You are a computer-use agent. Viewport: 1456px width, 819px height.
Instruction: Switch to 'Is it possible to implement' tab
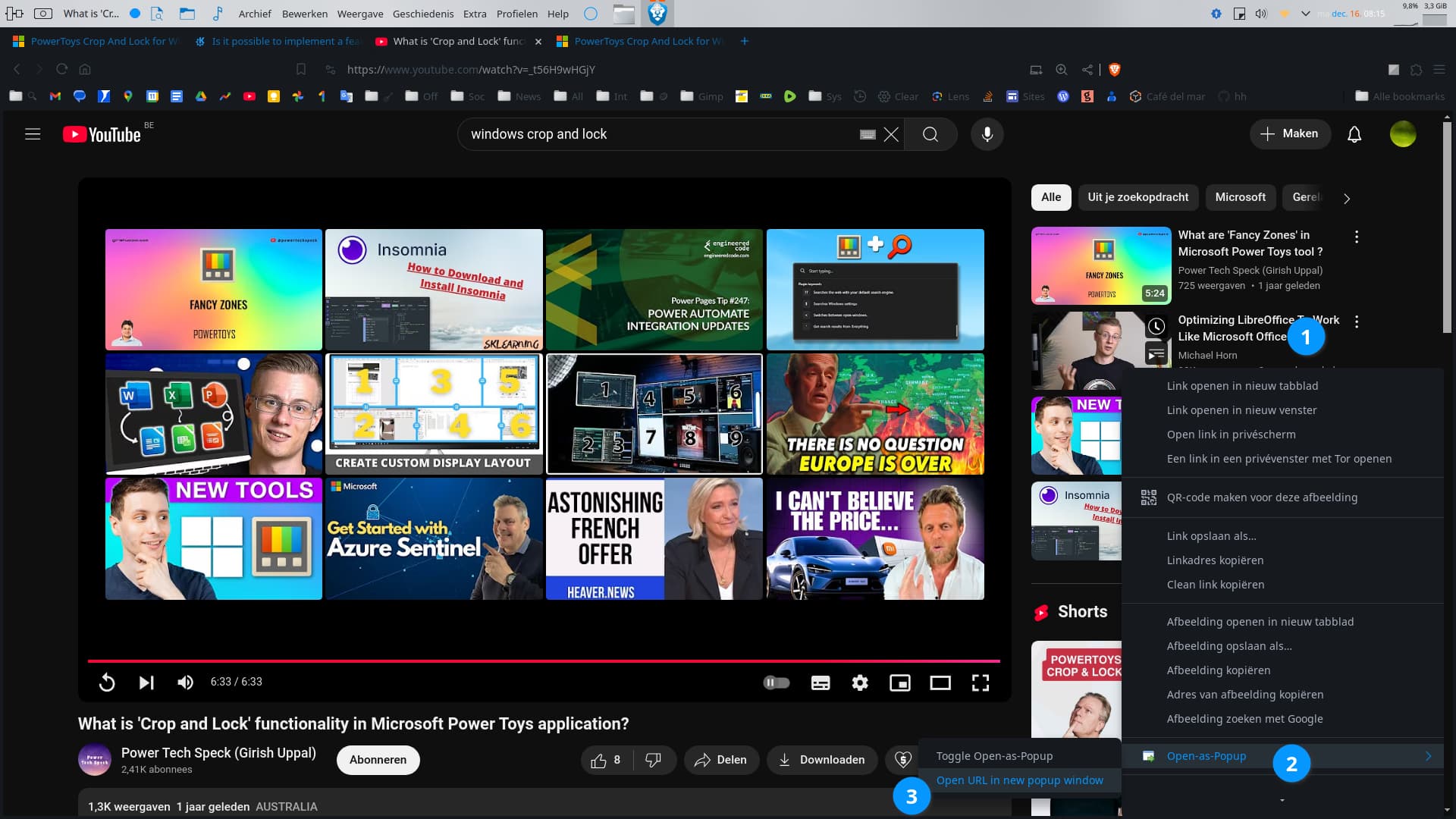[x=278, y=41]
